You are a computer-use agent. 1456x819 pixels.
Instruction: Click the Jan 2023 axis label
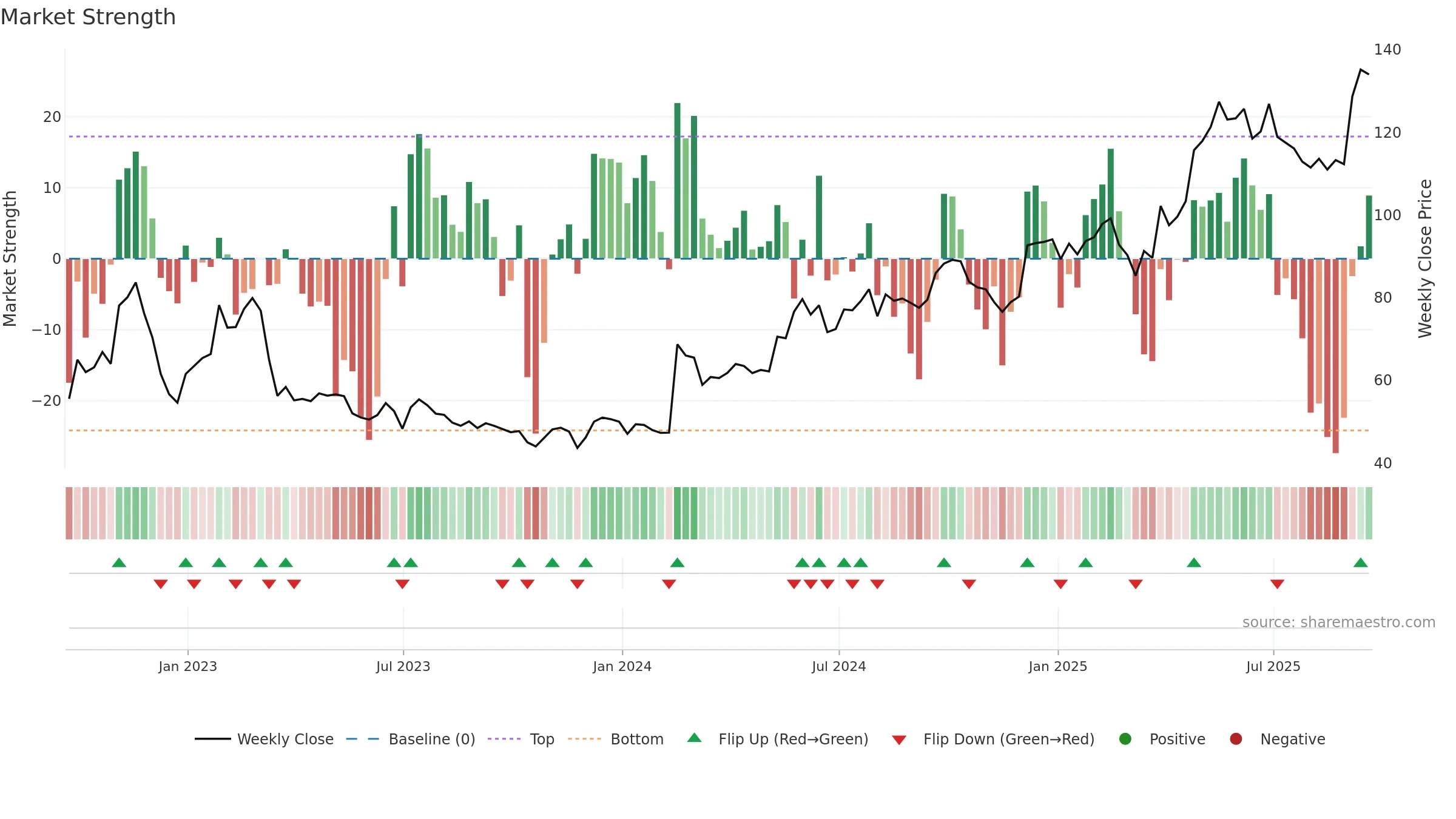coord(187,666)
